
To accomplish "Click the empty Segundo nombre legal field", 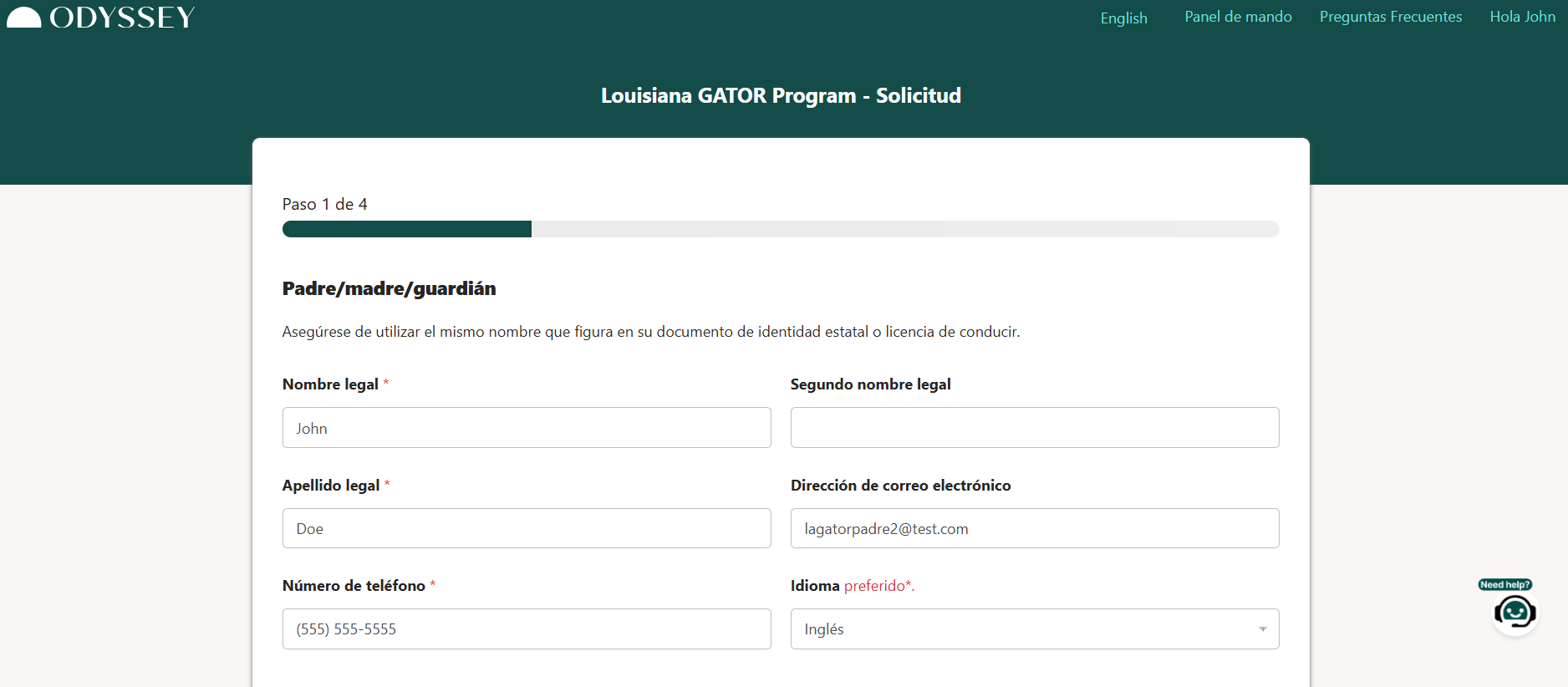I will coord(1035,428).
